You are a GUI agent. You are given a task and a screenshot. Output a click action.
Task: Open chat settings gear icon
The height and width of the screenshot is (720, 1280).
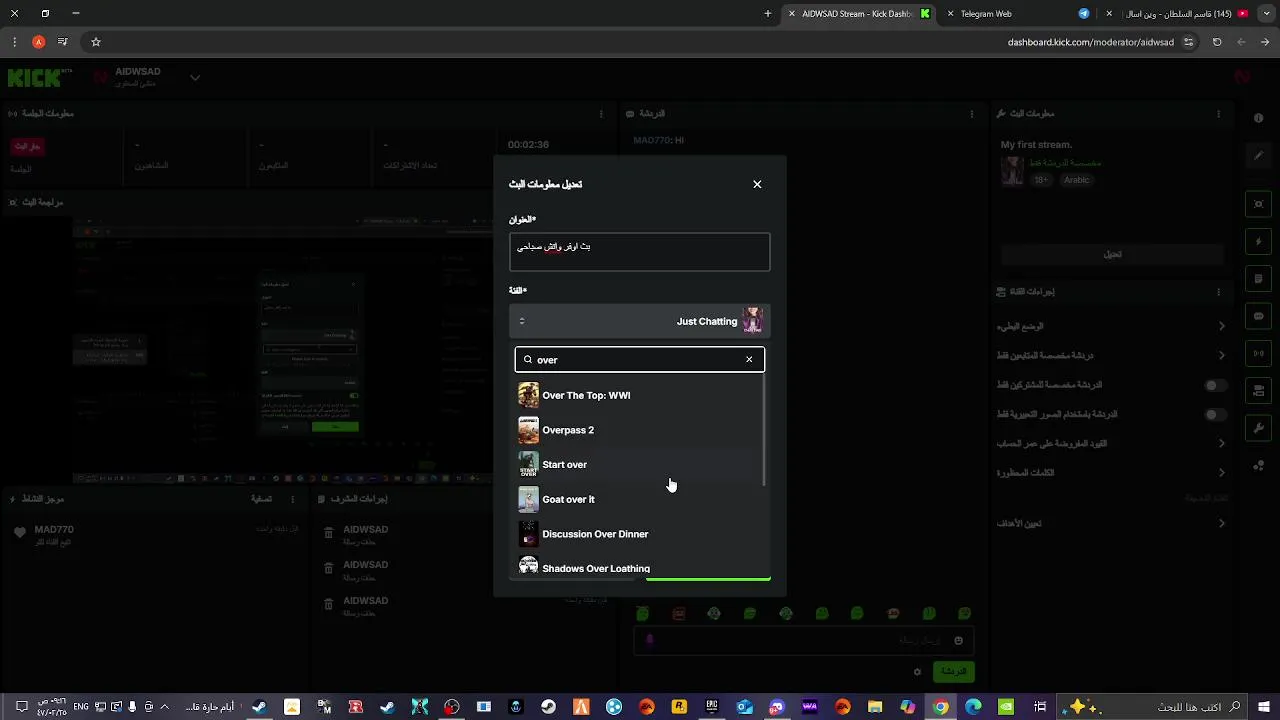click(917, 671)
